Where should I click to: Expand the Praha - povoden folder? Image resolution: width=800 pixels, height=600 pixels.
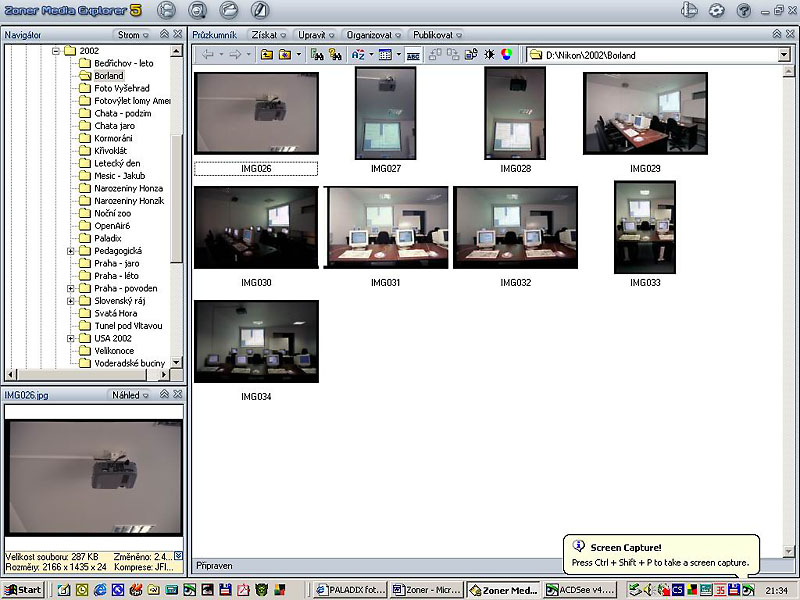(71, 288)
